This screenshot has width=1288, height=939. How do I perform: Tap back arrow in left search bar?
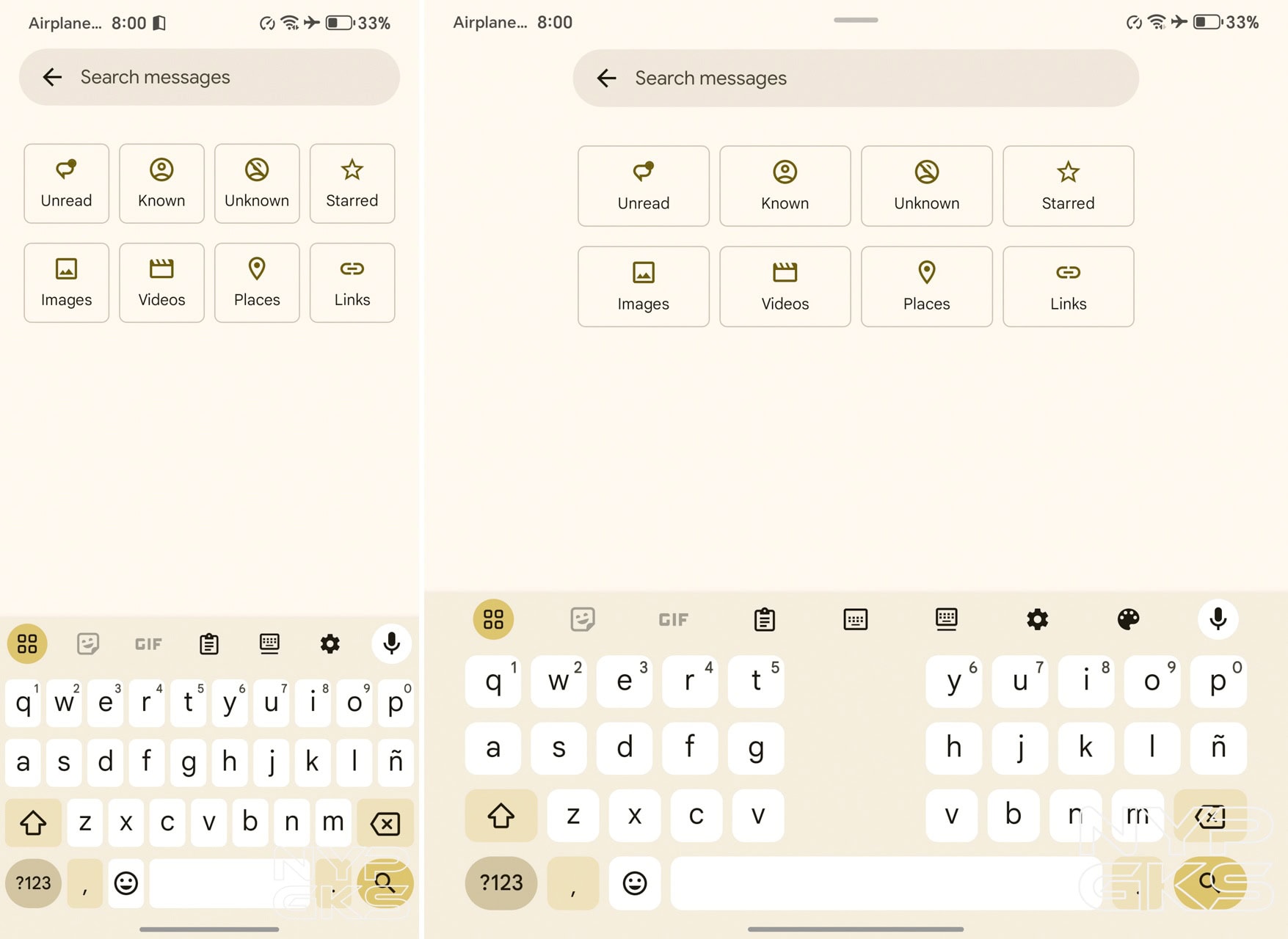click(52, 77)
